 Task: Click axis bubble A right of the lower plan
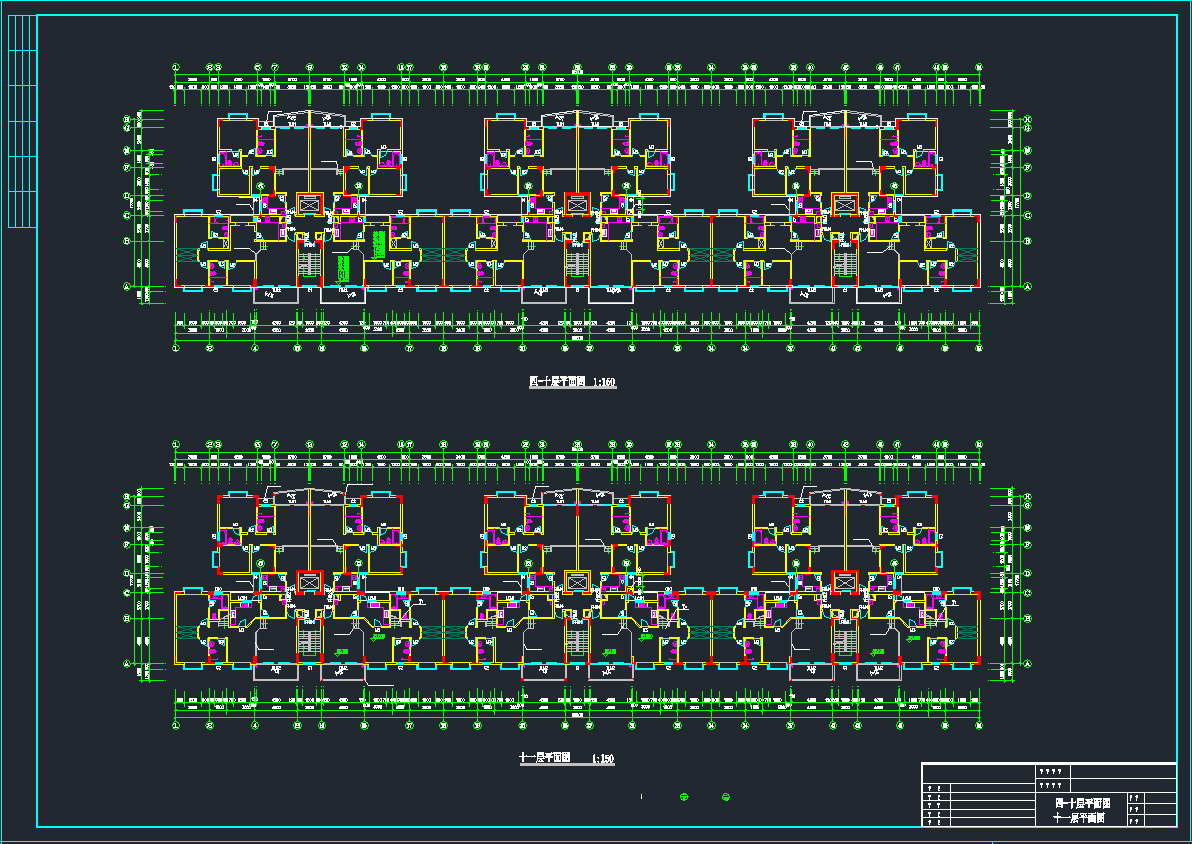pyautogui.click(x=1028, y=663)
